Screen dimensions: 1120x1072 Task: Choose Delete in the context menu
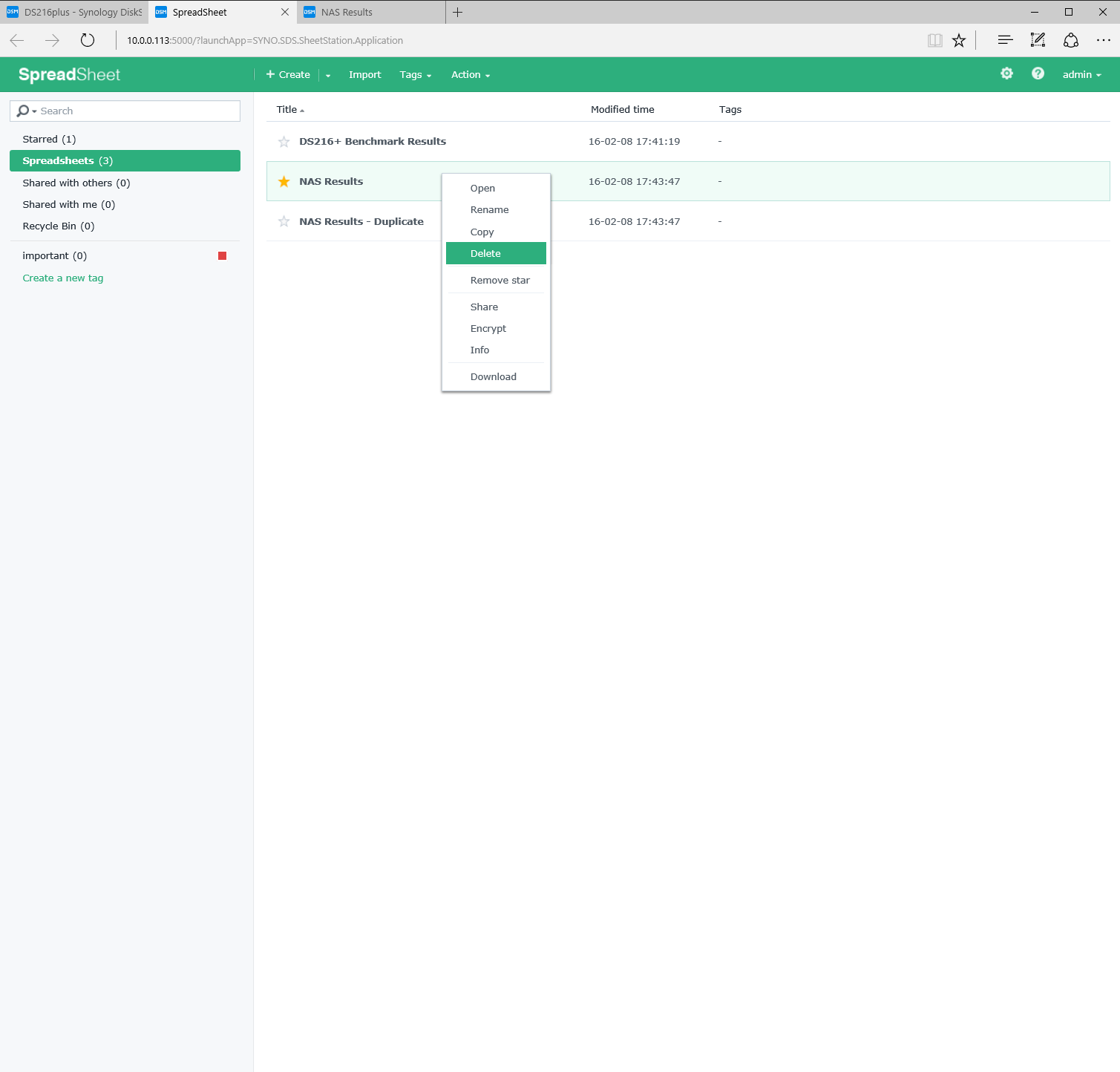click(496, 253)
